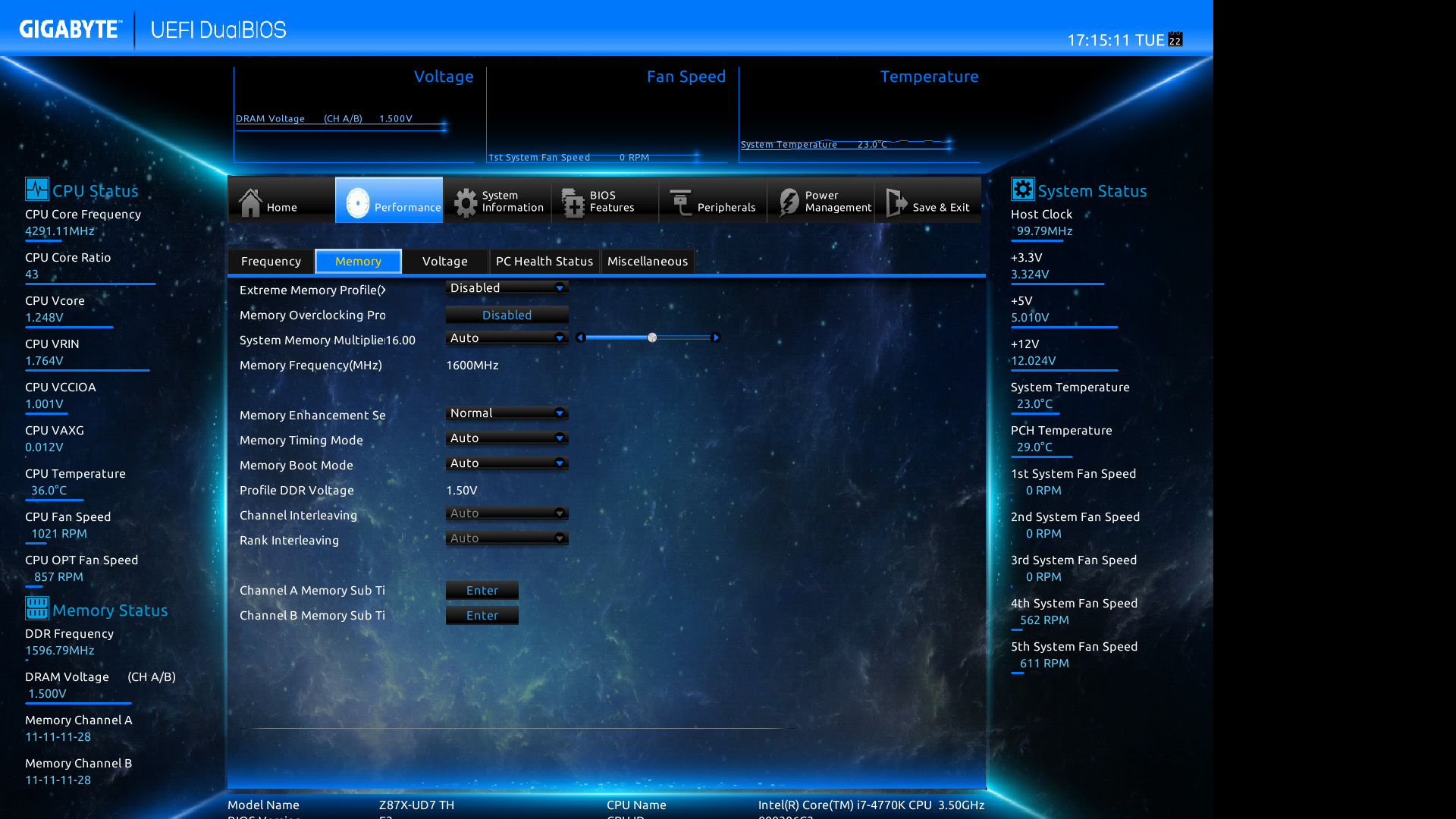Switch to the Voltage sub-tab
Viewport: 1456px width, 819px height.
pyautogui.click(x=444, y=262)
